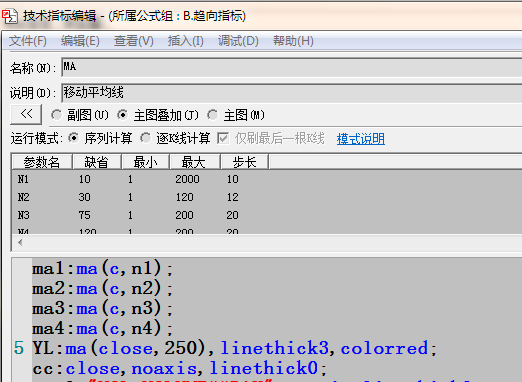Click the formula editor window icon
The width and height of the screenshot is (522, 382).
9,16
